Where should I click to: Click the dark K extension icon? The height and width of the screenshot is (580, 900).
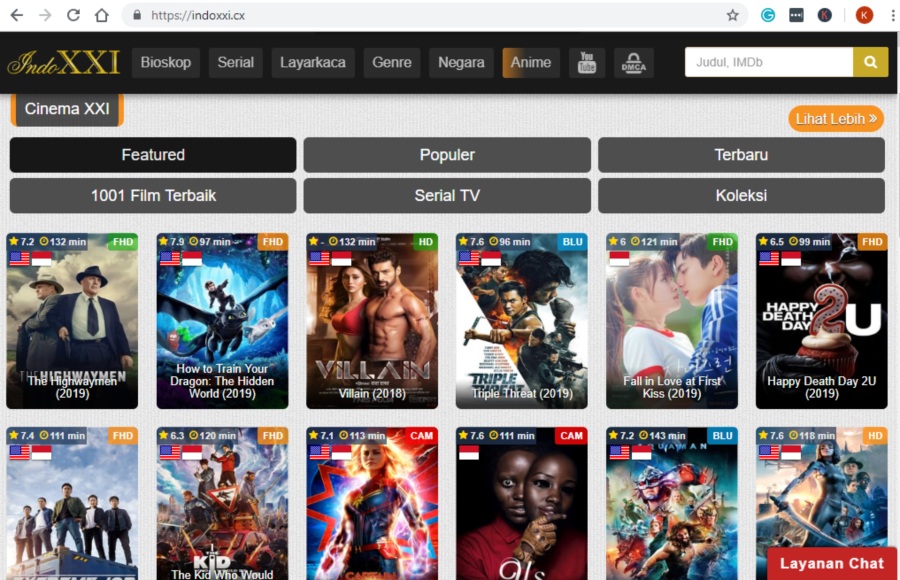(x=824, y=16)
